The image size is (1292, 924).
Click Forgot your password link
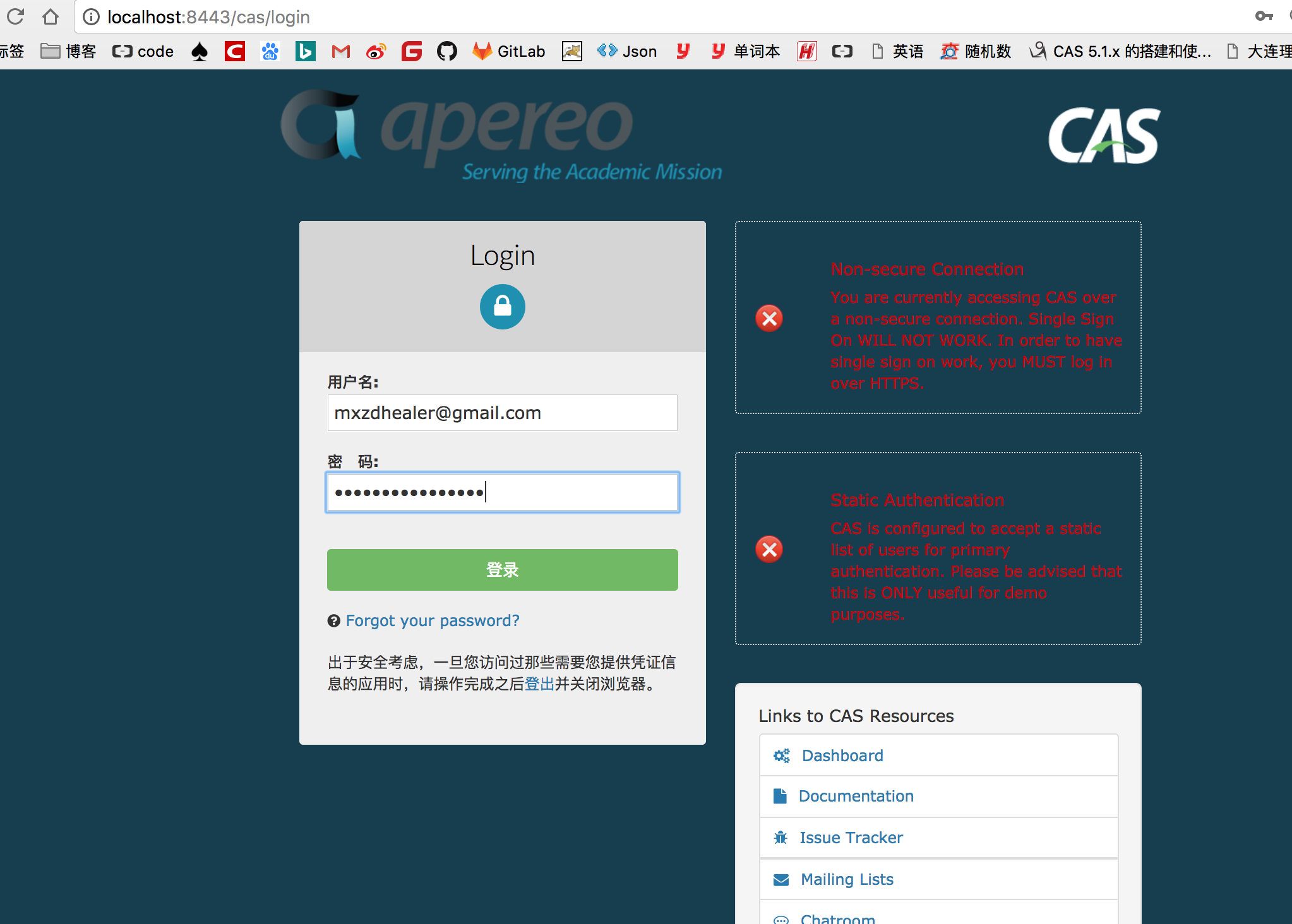433,620
